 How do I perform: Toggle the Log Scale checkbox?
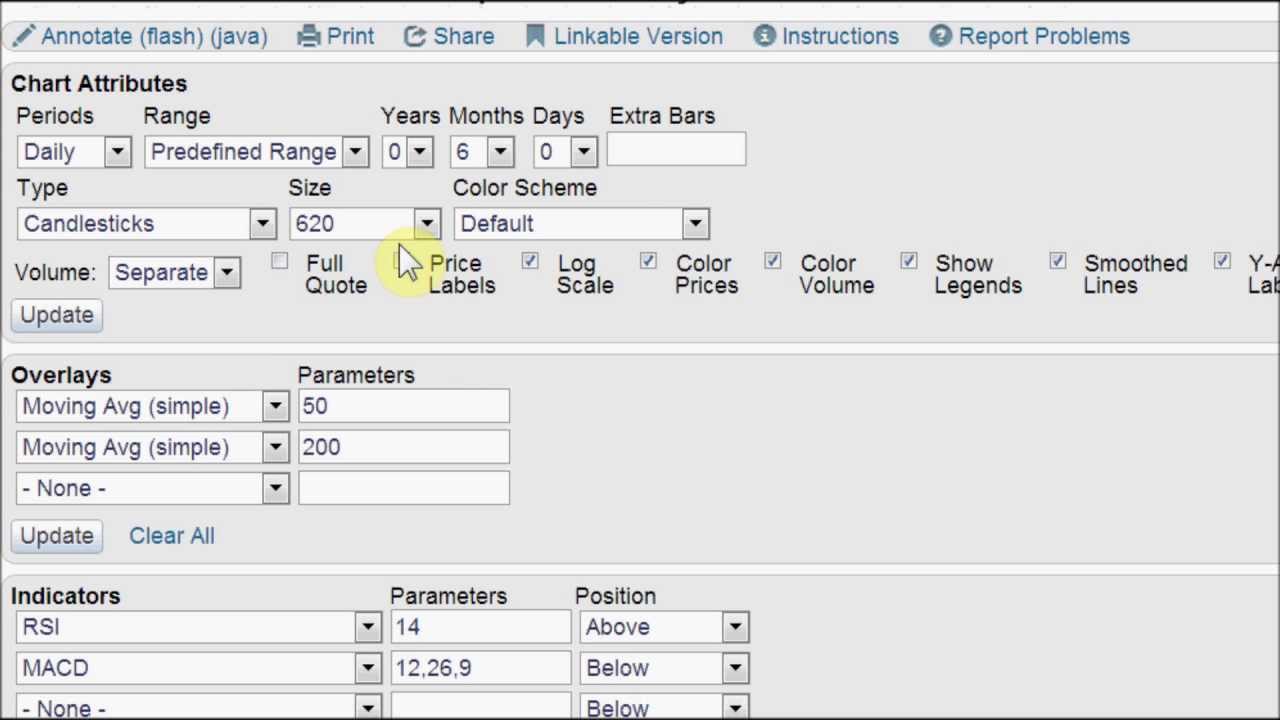(530, 262)
